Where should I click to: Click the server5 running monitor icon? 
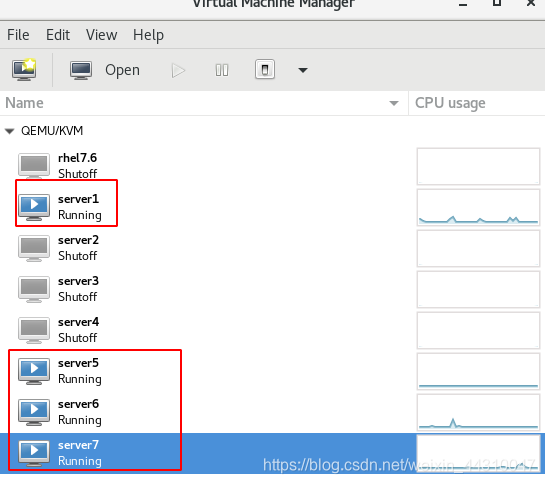[34, 371]
